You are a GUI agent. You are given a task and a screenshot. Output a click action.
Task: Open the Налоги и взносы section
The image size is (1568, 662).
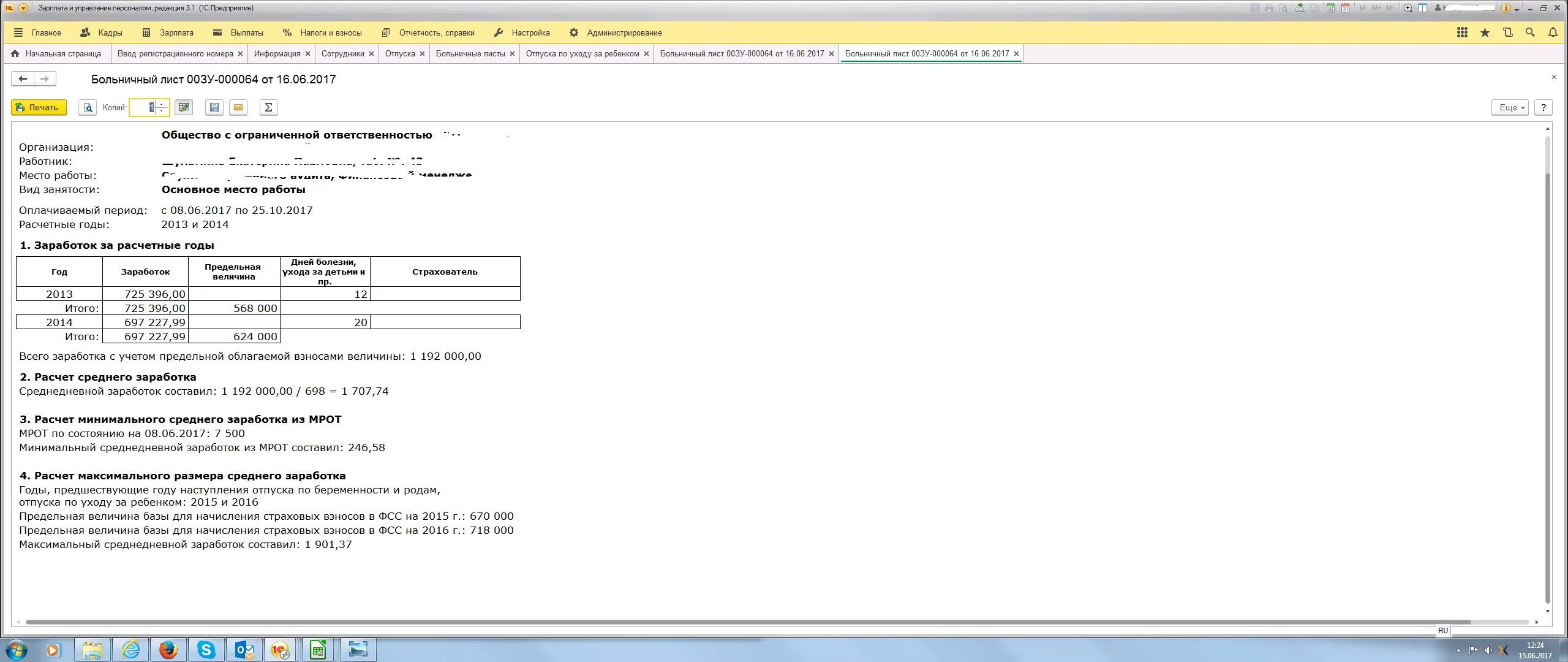[x=322, y=32]
